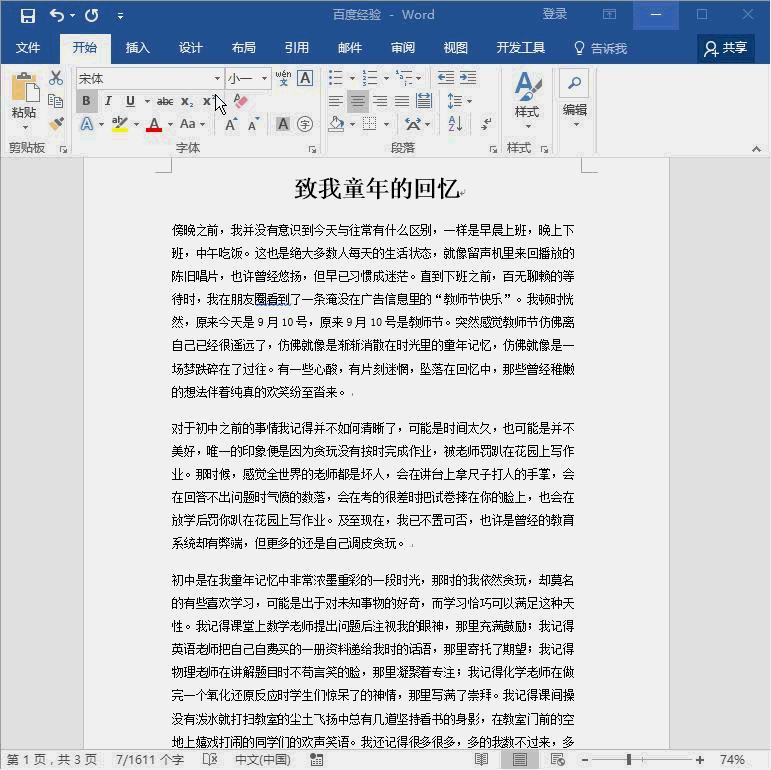This screenshot has height=770, width=771.
Task: Expand line spacing options
Action: pyautogui.click(x=470, y=101)
